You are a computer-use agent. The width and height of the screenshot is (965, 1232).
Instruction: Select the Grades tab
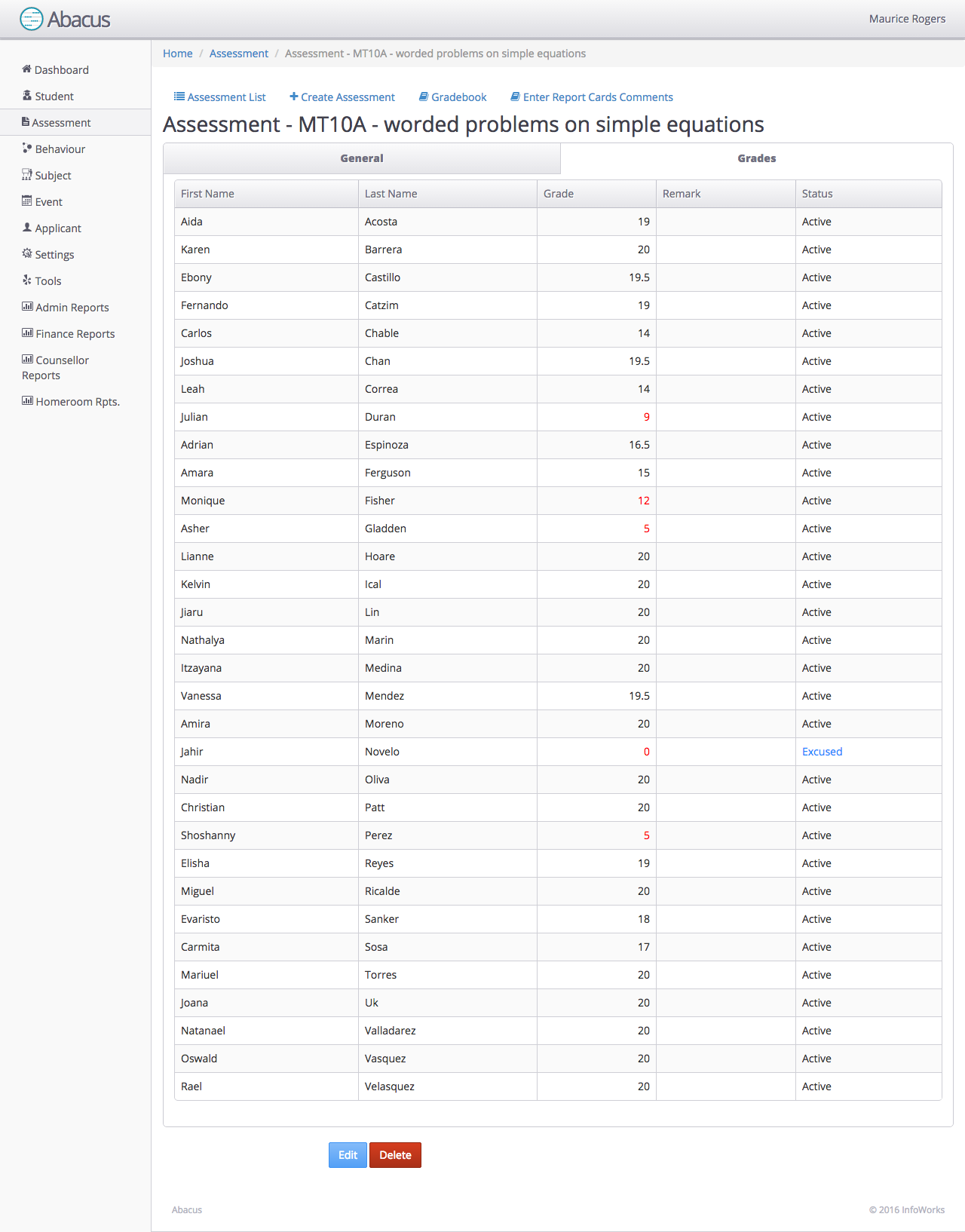point(756,158)
